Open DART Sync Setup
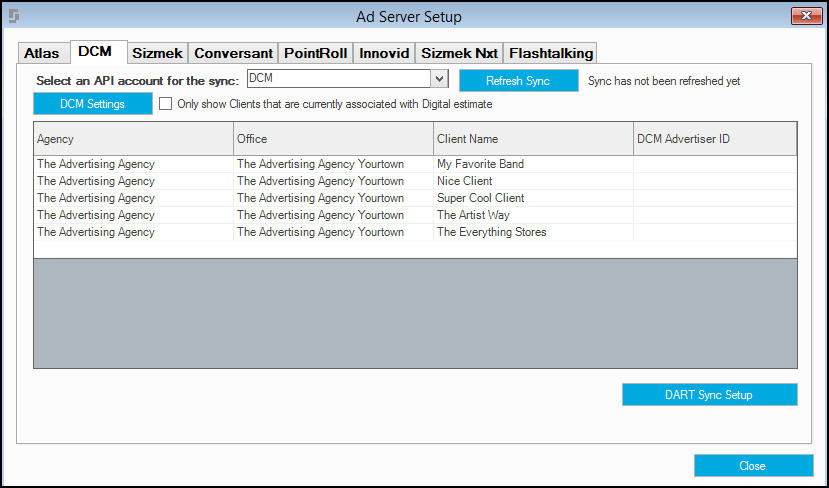Viewport: 829px width, 488px height. (x=710, y=394)
